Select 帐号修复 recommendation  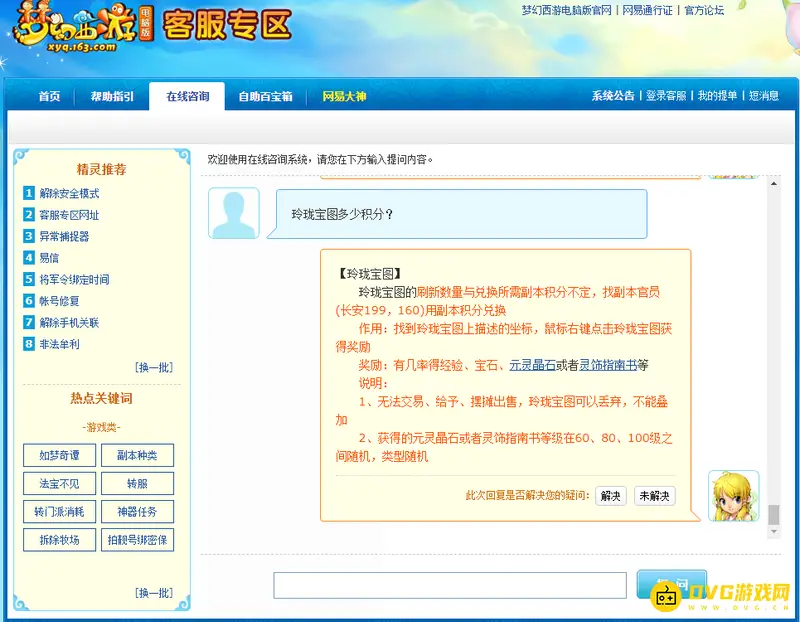tap(59, 301)
